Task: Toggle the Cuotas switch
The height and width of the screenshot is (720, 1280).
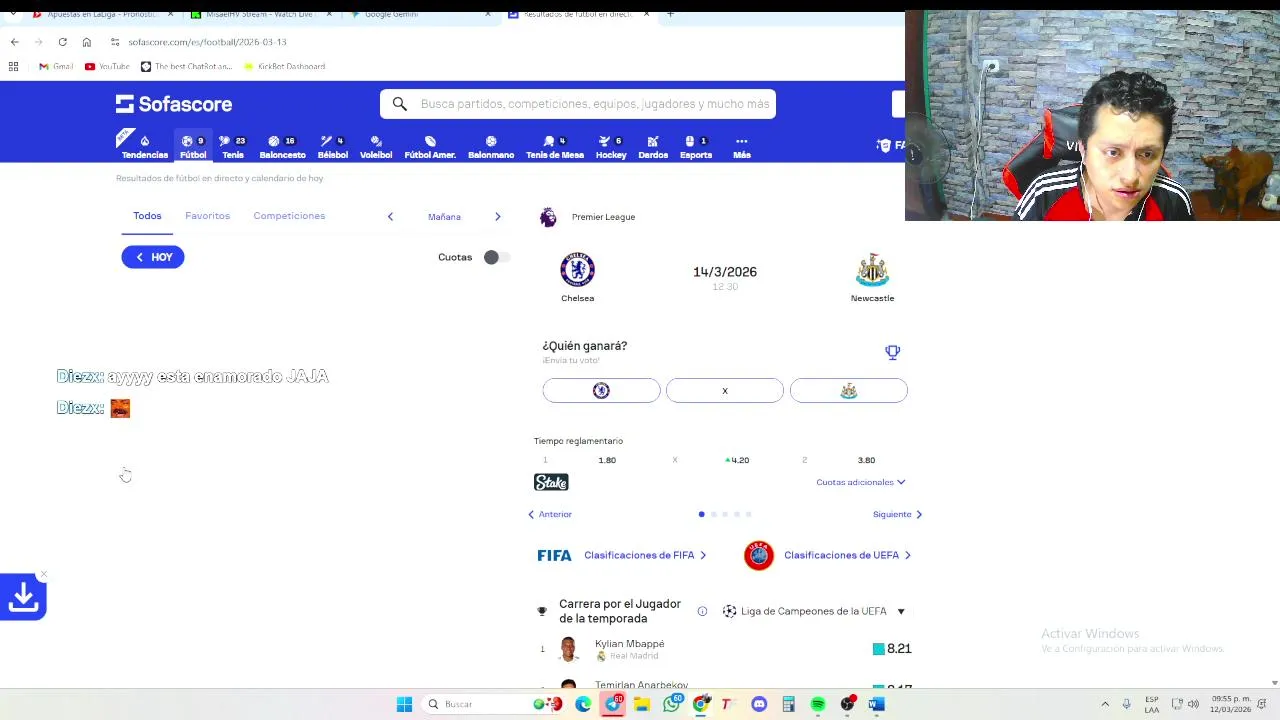Action: (x=495, y=257)
